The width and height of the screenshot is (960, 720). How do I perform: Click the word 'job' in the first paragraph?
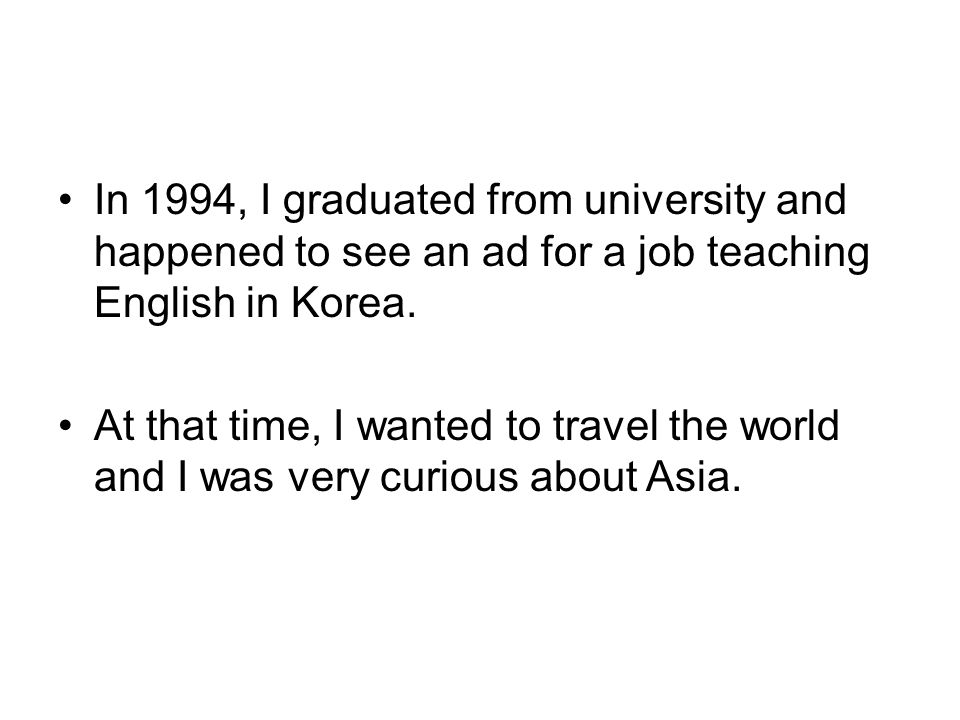[665, 255]
